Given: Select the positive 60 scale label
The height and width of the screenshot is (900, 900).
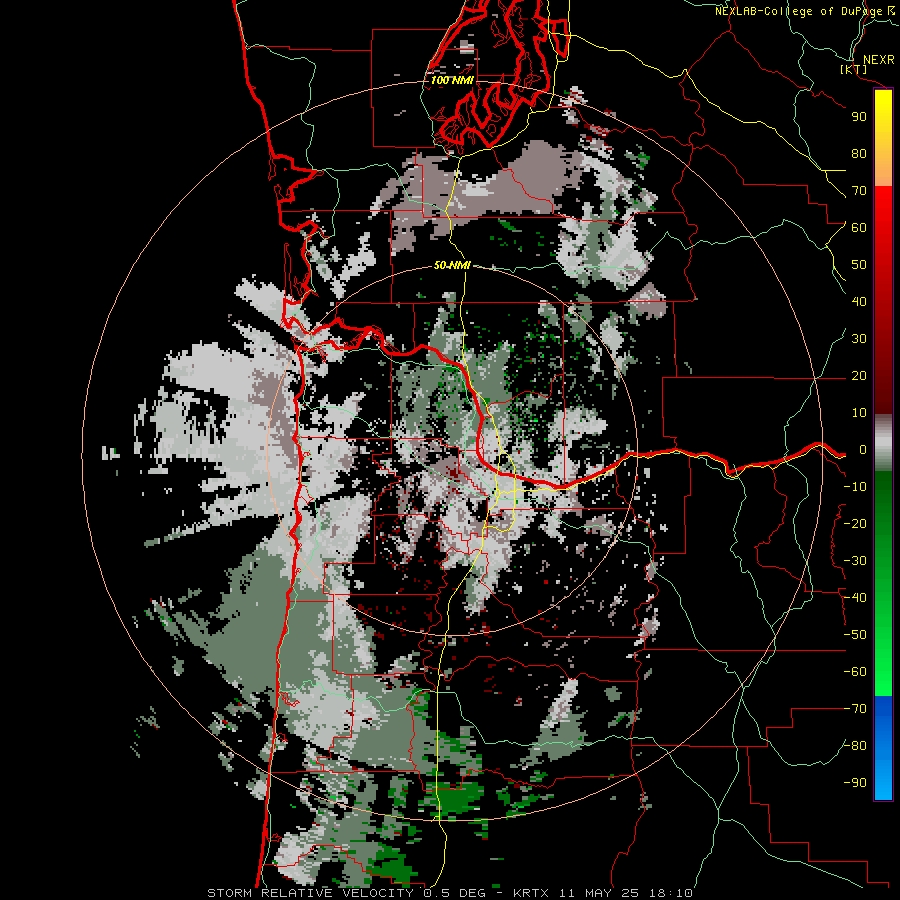Looking at the screenshot, I should 859,227.
